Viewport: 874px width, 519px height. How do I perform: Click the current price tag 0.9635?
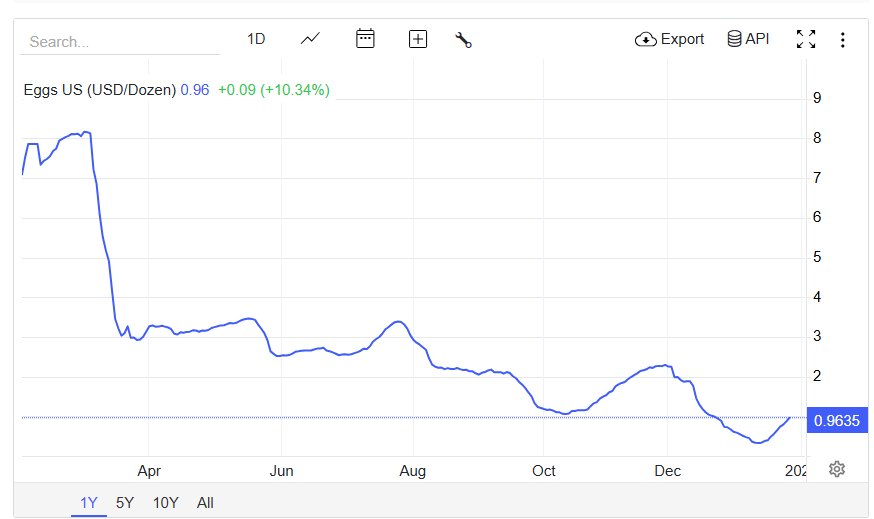tap(837, 420)
